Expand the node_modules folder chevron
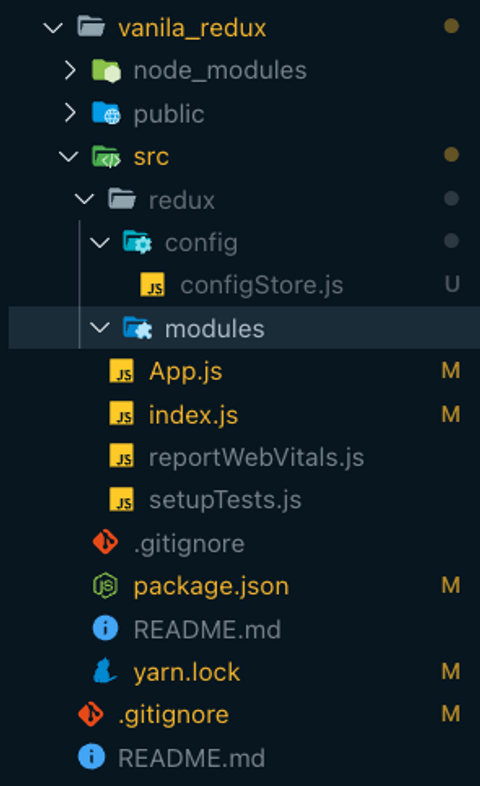 [x=70, y=71]
